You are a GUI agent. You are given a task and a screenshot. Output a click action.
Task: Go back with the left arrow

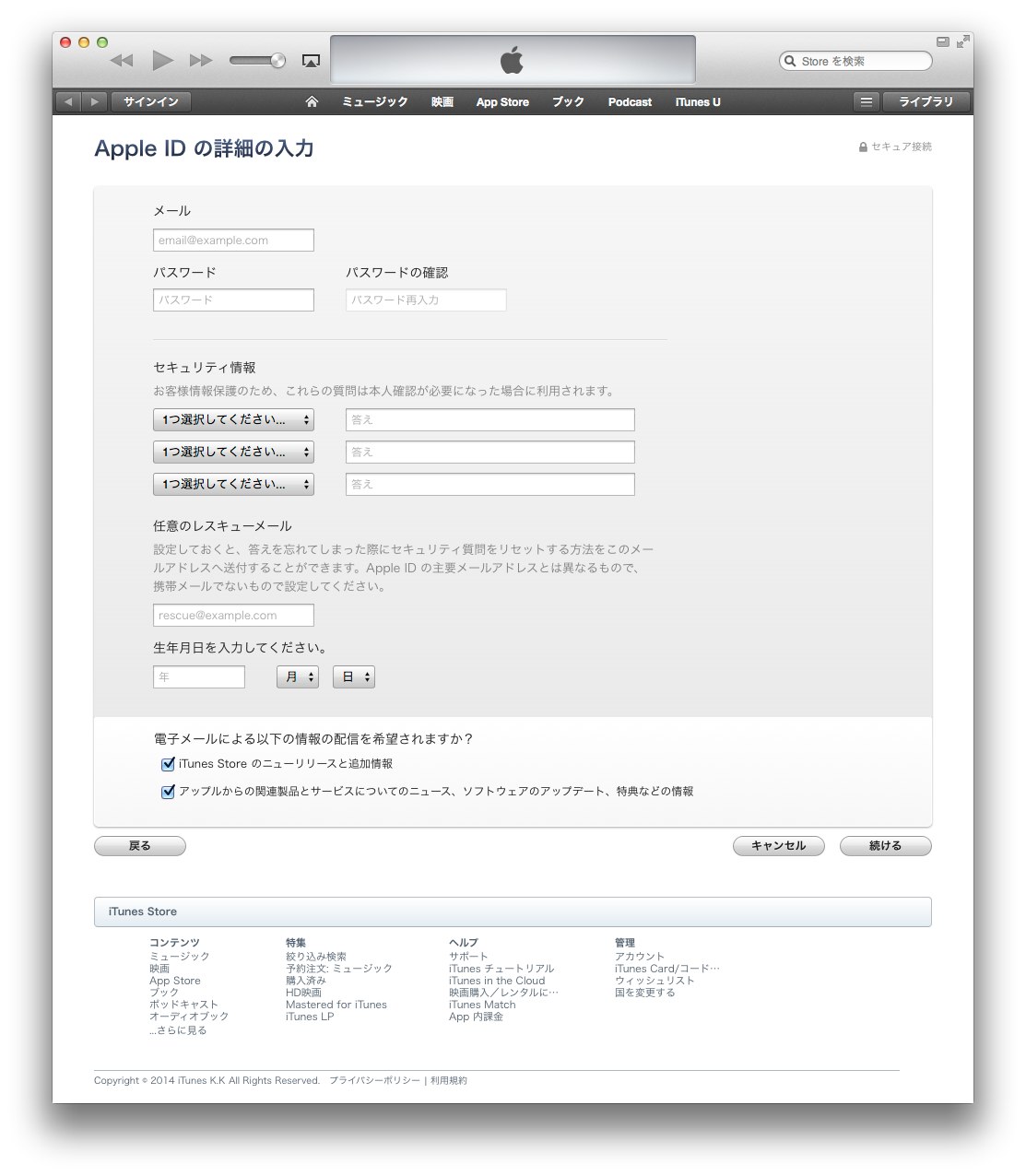click(68, 101)
